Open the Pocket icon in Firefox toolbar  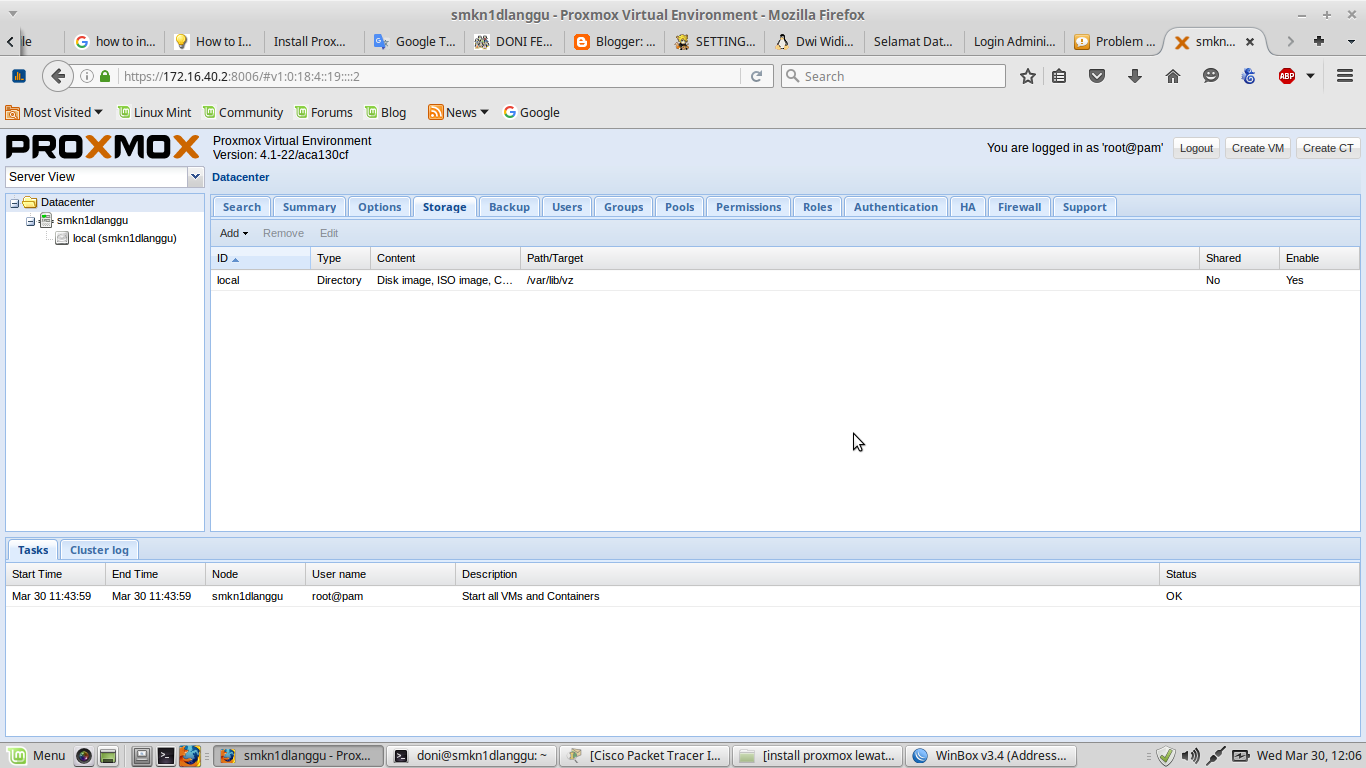click(x=1097, y=76)
